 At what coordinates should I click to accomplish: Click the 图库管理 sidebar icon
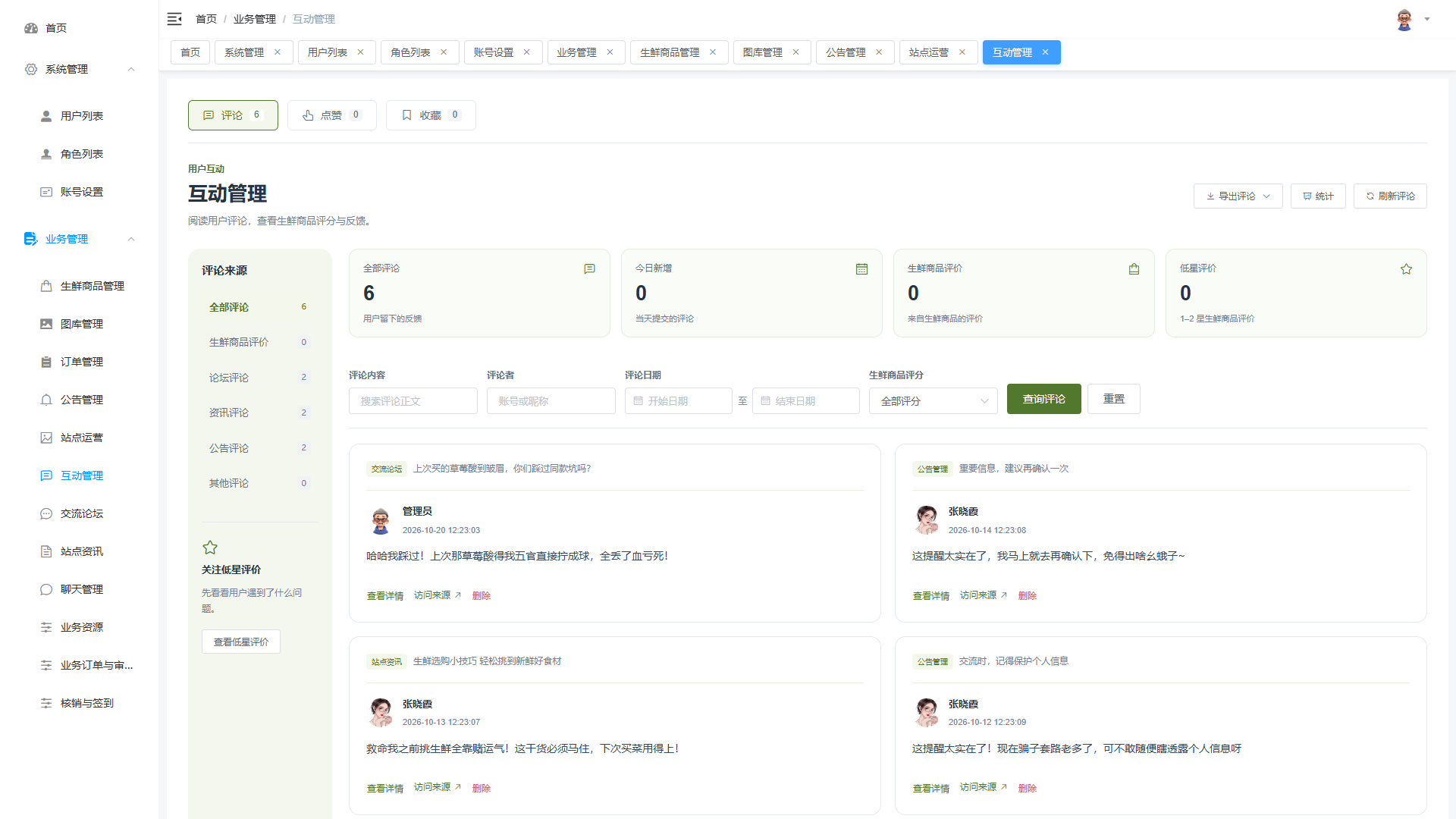click(x=46, y=324)
